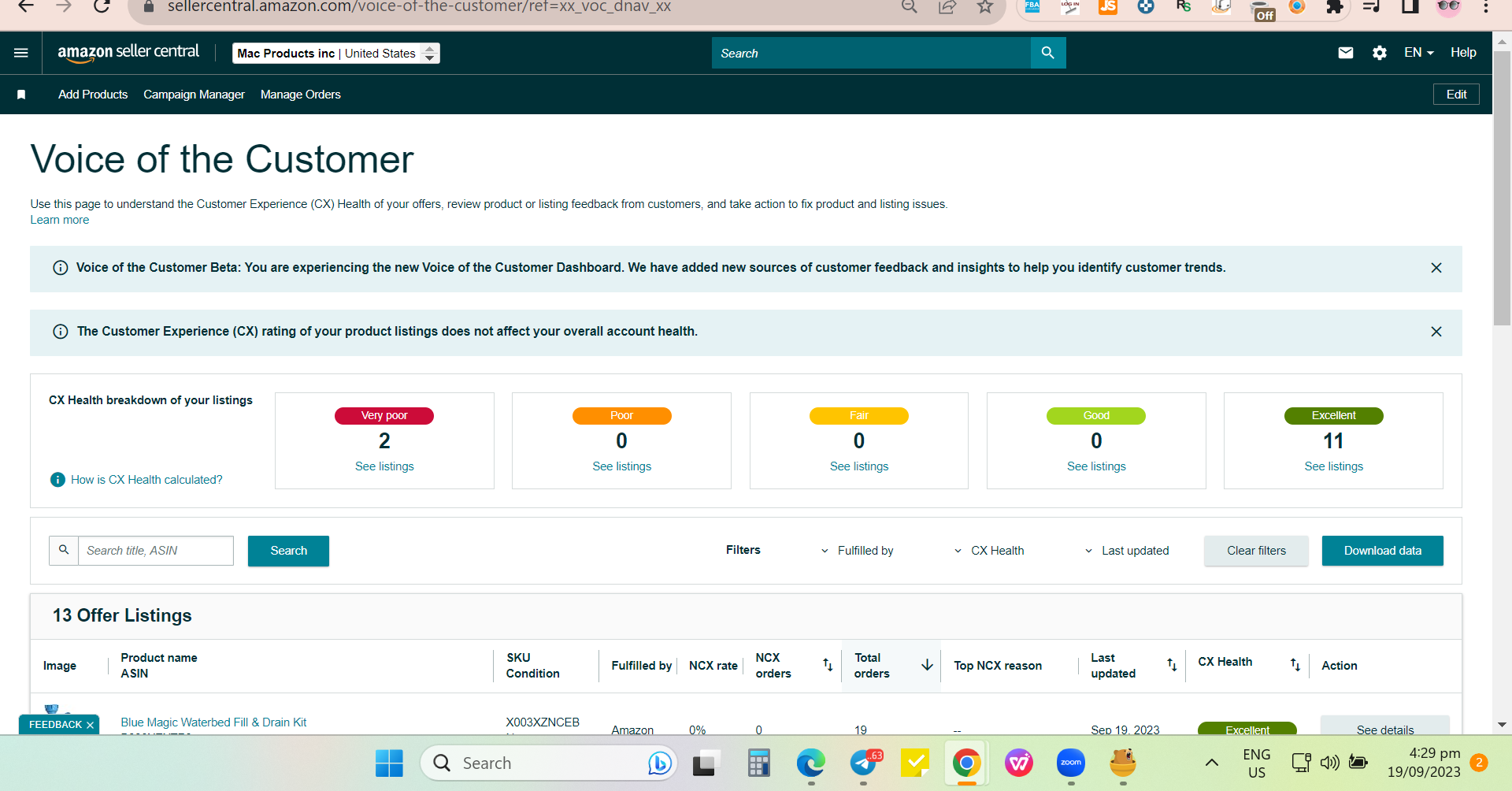
Task: Click the orange JS extension icon
Action: click(x=1108, y=7)
